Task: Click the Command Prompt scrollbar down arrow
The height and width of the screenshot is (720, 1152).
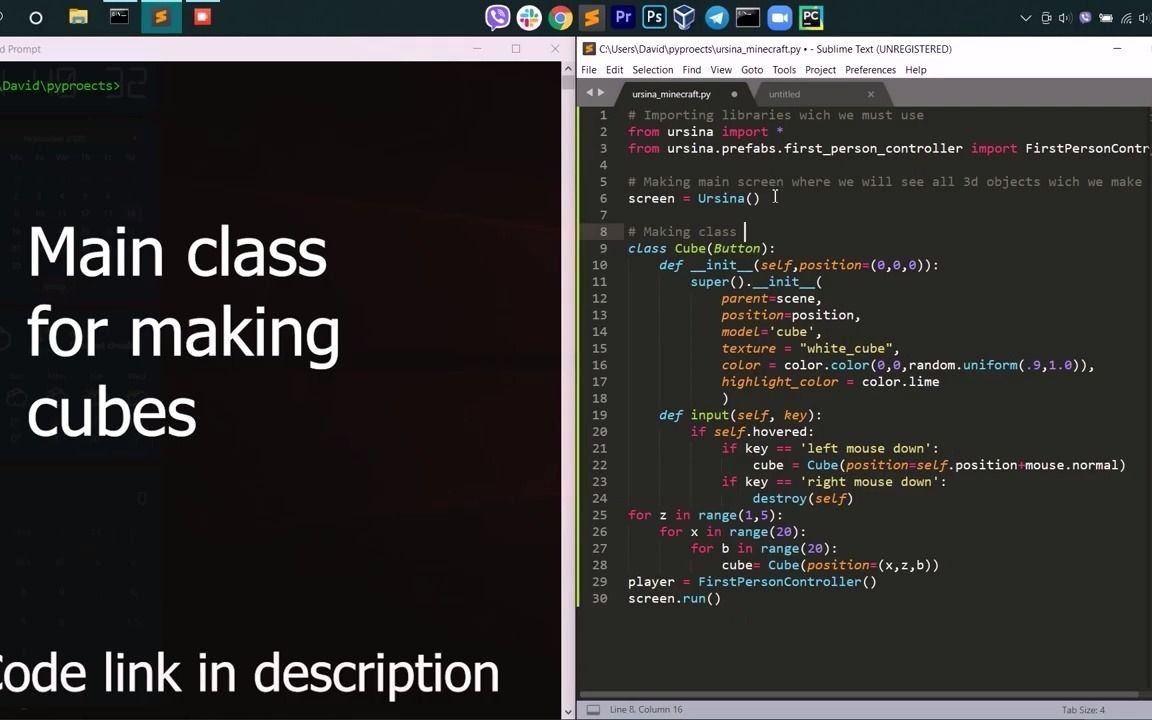Action: 567,712
